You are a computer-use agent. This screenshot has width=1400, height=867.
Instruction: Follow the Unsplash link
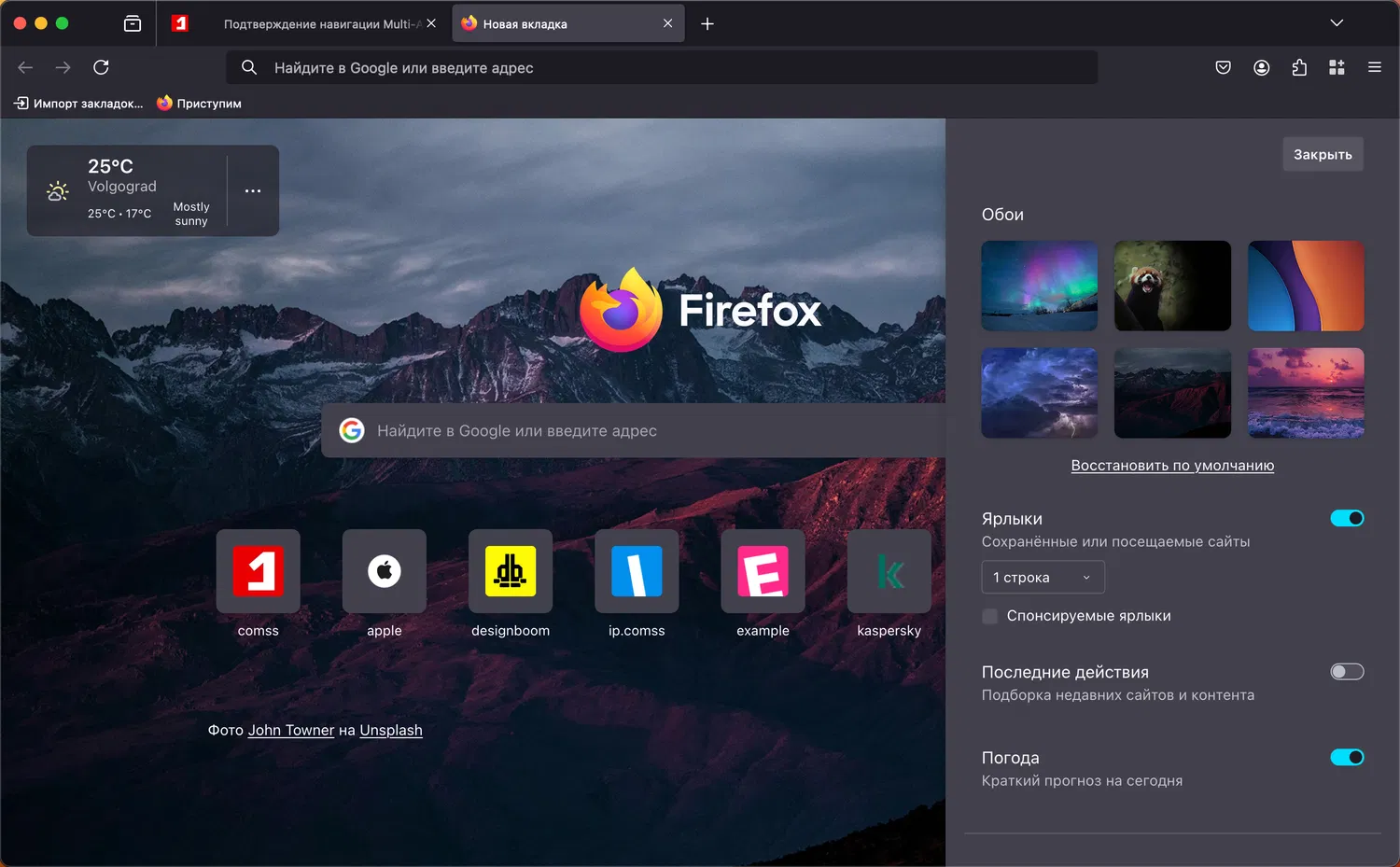tap(391, 730)
